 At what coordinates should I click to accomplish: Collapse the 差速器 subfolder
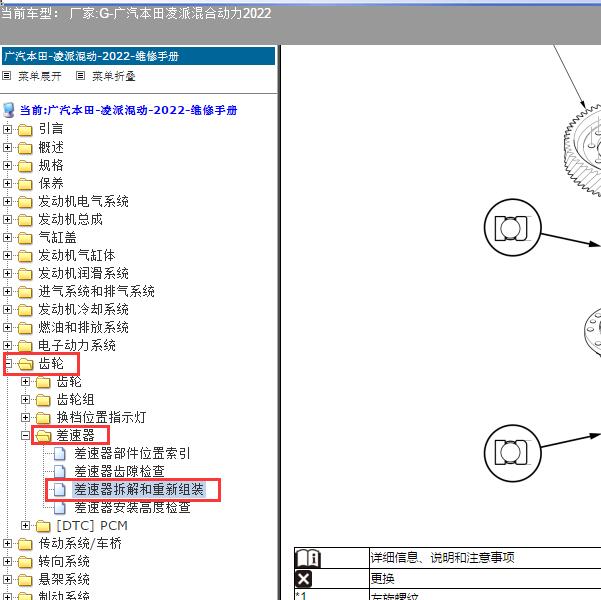[x=25, y=436]
